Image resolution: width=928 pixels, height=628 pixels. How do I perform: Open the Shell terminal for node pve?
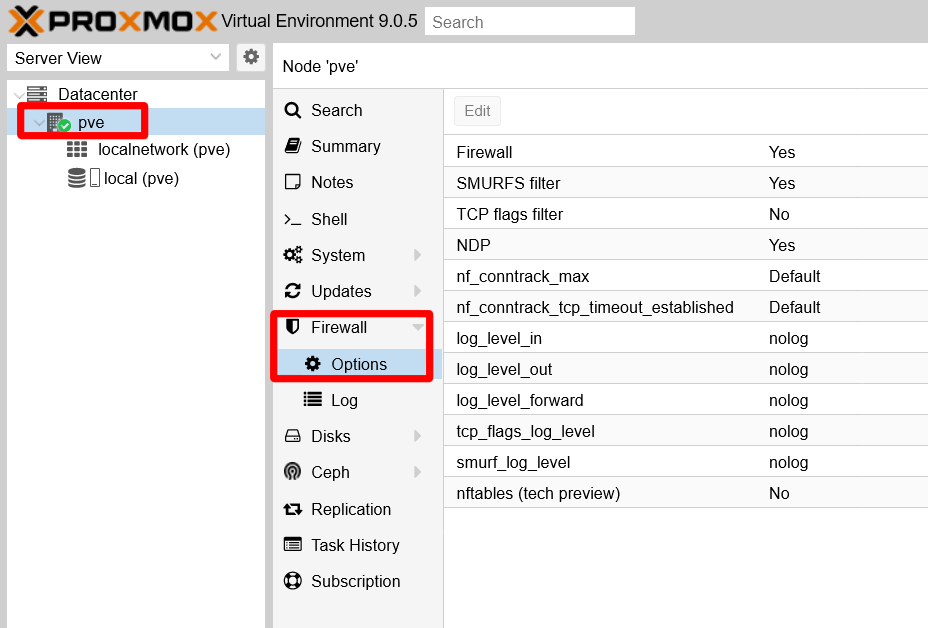291,219
